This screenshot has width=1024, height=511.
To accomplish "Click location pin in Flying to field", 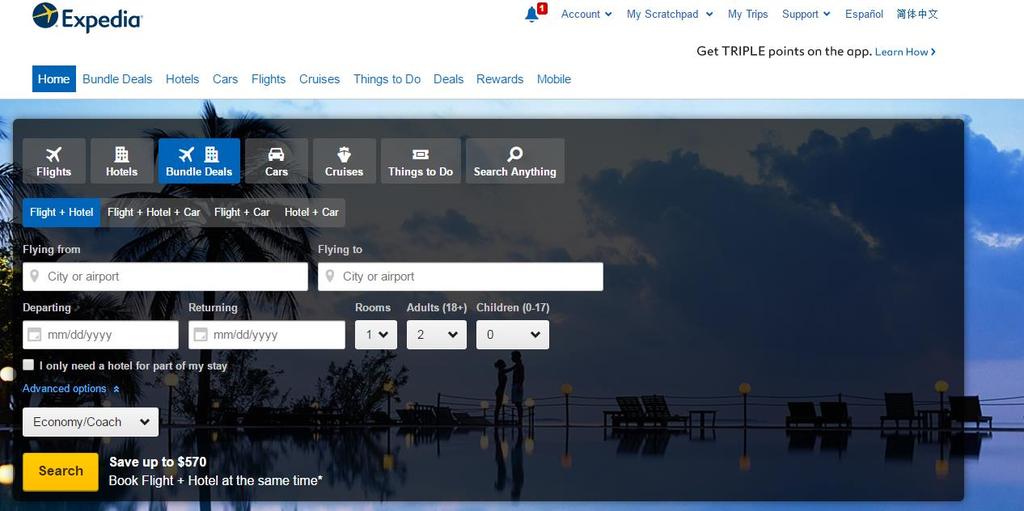I will [x=330, y=276].
